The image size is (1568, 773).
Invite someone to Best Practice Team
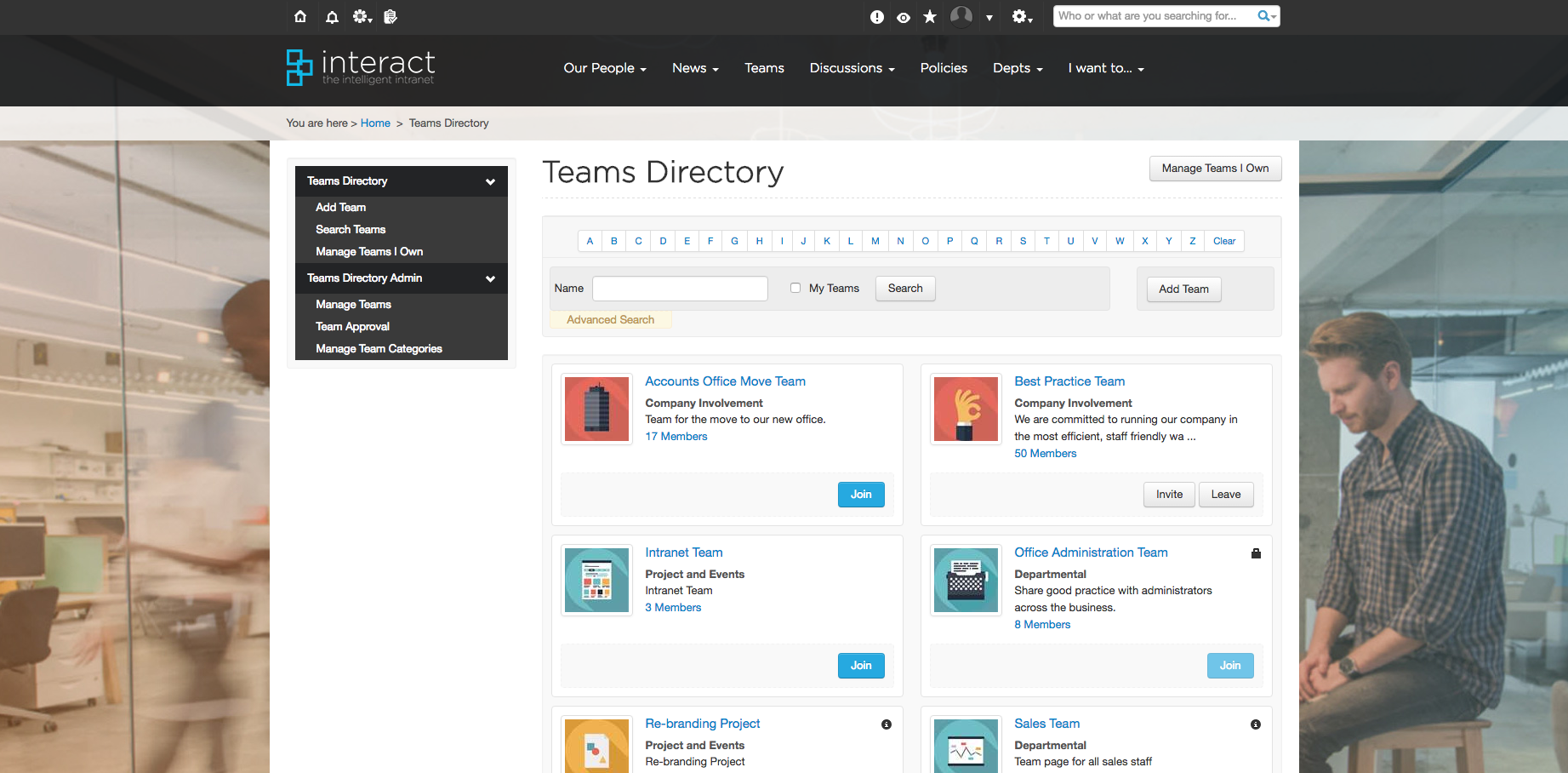(1169, 495)
